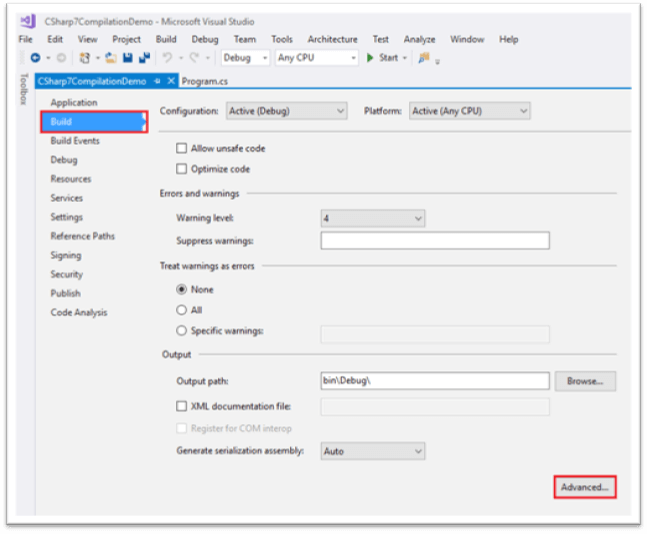Click the Navigate Backward arrow icon
Image resolution: width=647 pixels, height=534 pixels.
[x=35, y=58]
